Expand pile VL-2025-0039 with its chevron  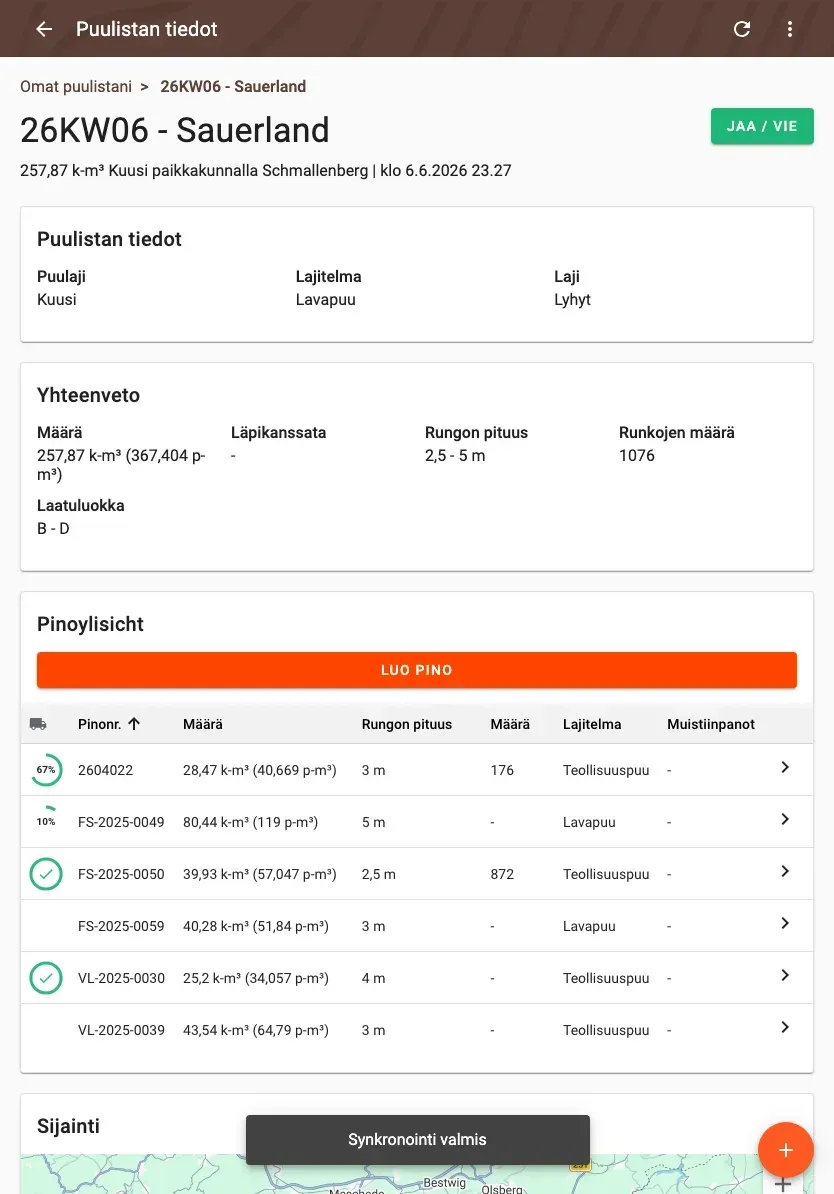point(785,1027)
